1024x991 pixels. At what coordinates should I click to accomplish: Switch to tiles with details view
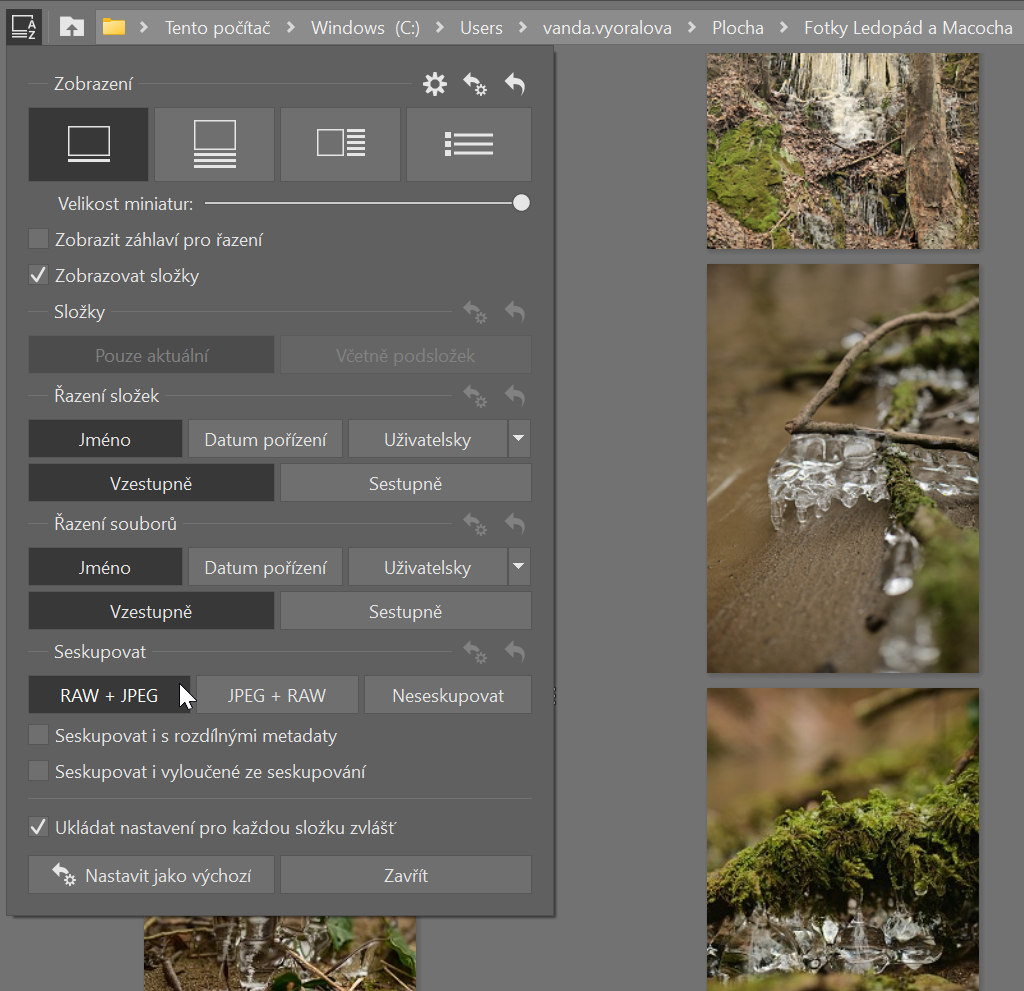pos(341,144)
